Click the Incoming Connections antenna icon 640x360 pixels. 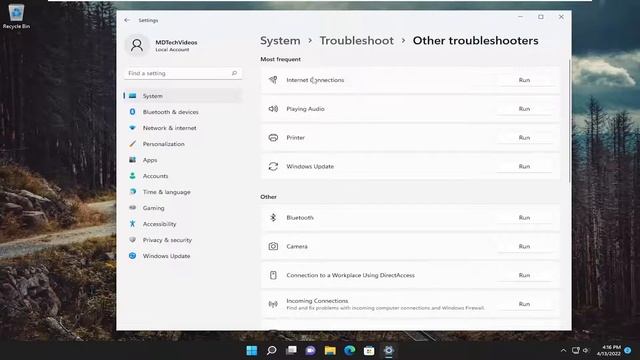click(273, 304)
